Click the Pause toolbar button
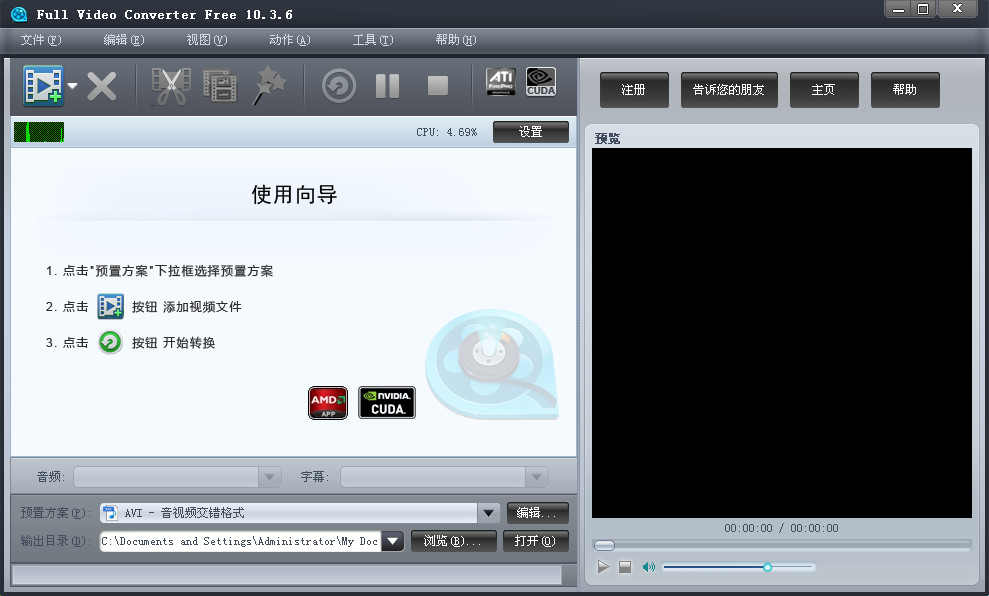 pyautogui.click(x=387, y=86)
